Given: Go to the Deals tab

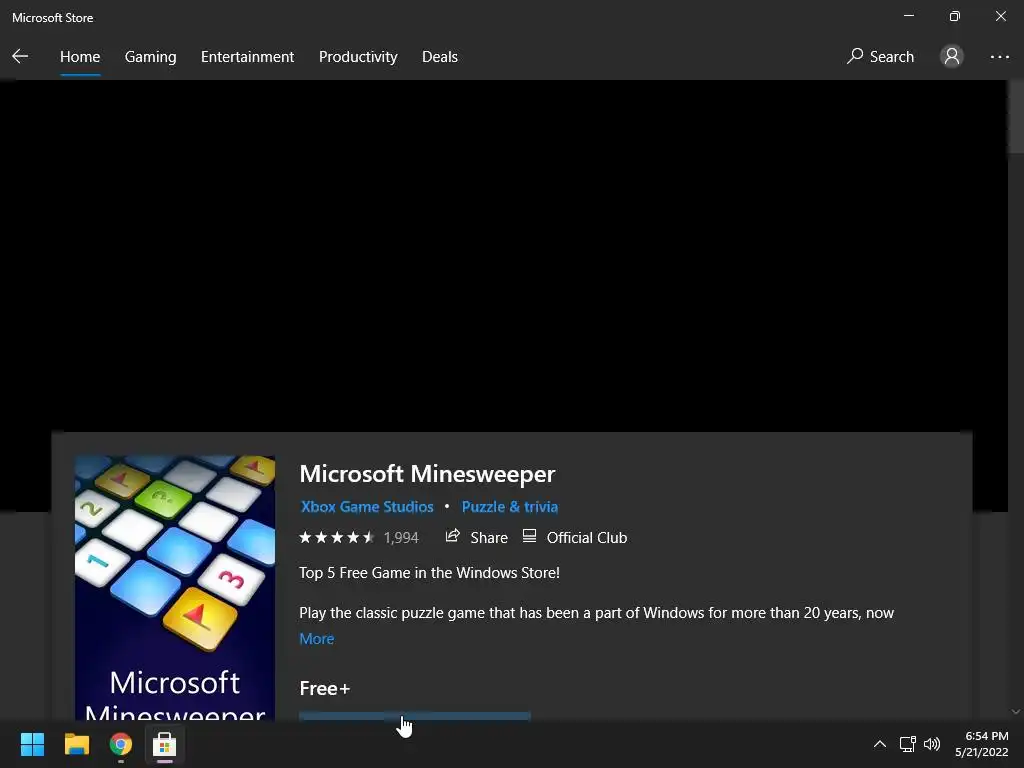Looking at the screenshot, I should [x=440, y=57].
